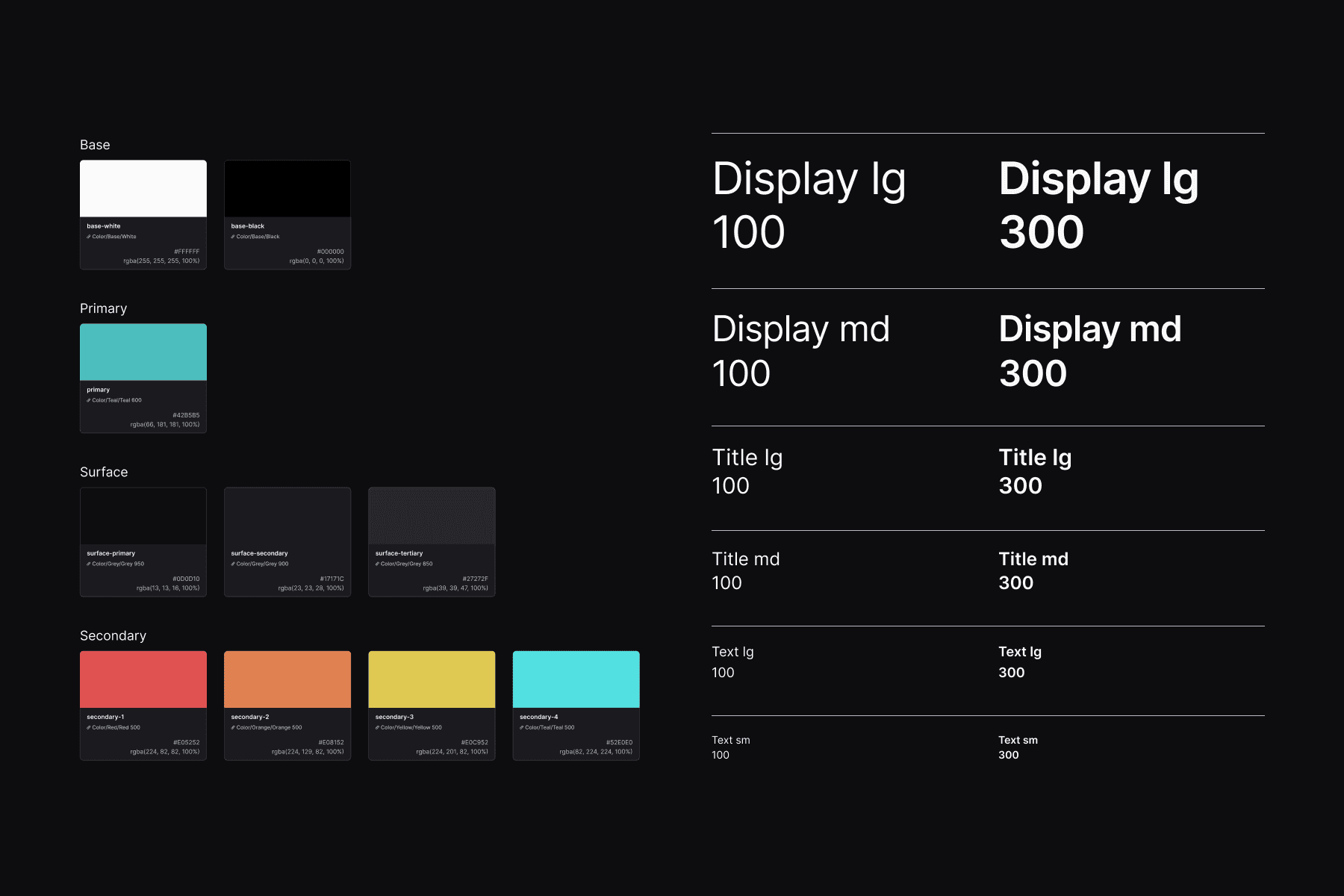Click the Secondary section heading

pos(113,635)
